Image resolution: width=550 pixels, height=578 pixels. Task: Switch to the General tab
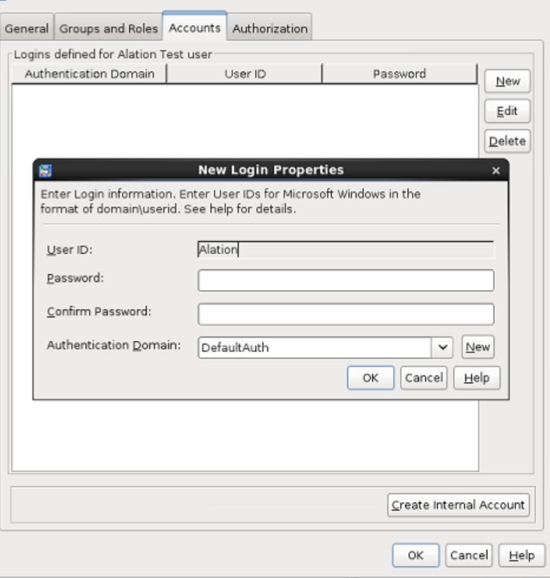[x=27, y=28]
